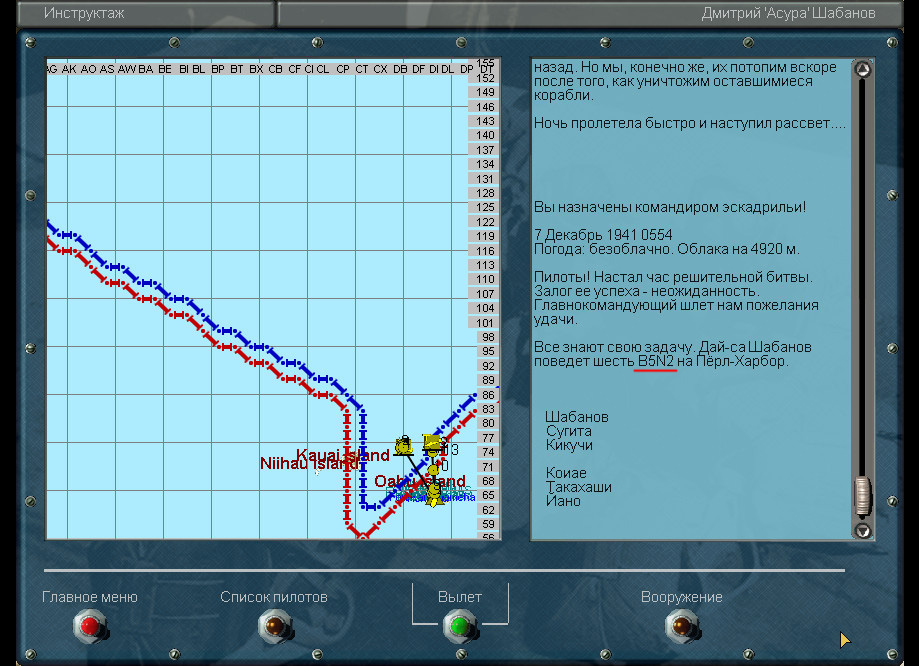Click the line Ночь пролетела быстро и наступил рассвет
This screenshot has height=666, width=919.
click(x=690, y=123)
